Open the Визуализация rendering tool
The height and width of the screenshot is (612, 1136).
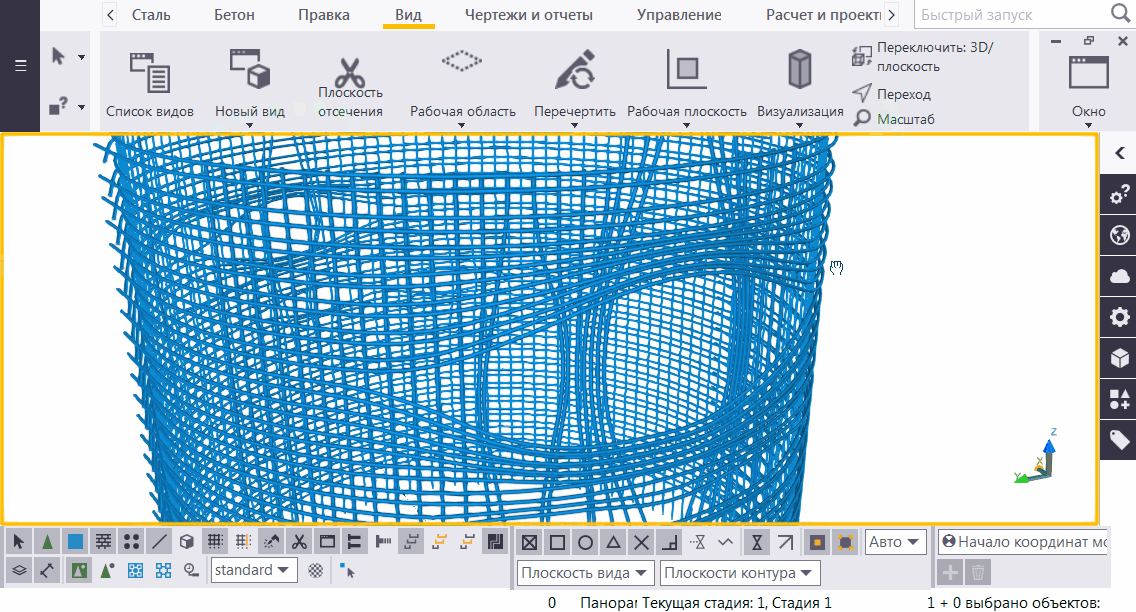[799, 71]
